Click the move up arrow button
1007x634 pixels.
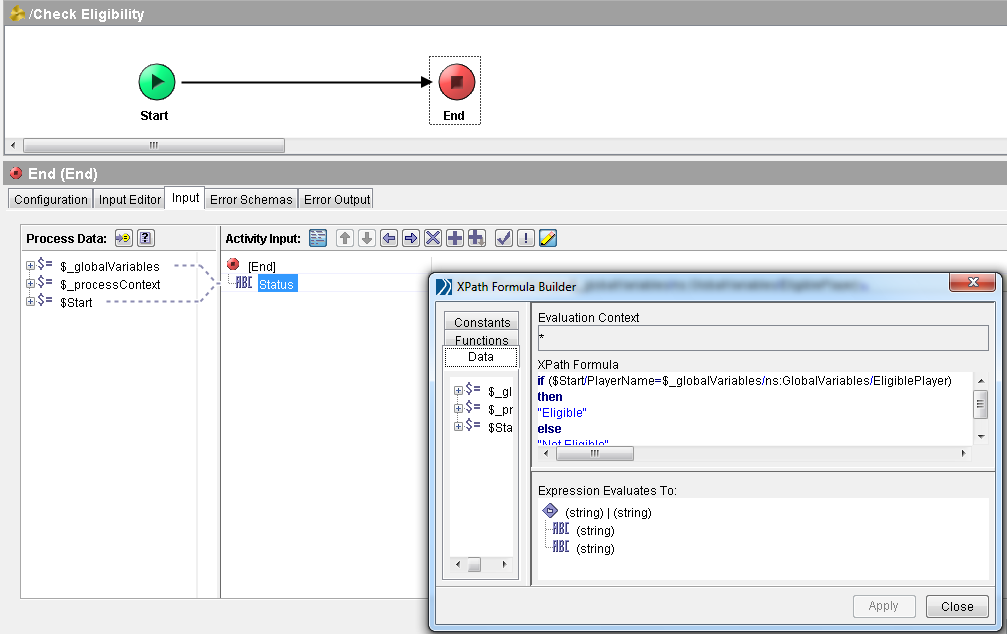pos(345,238)
